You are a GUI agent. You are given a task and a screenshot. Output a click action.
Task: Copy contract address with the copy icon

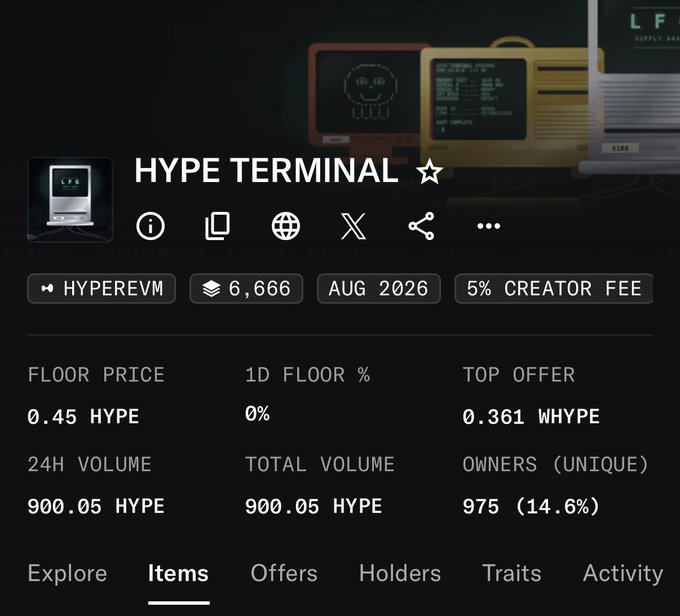tap(217, 226)
